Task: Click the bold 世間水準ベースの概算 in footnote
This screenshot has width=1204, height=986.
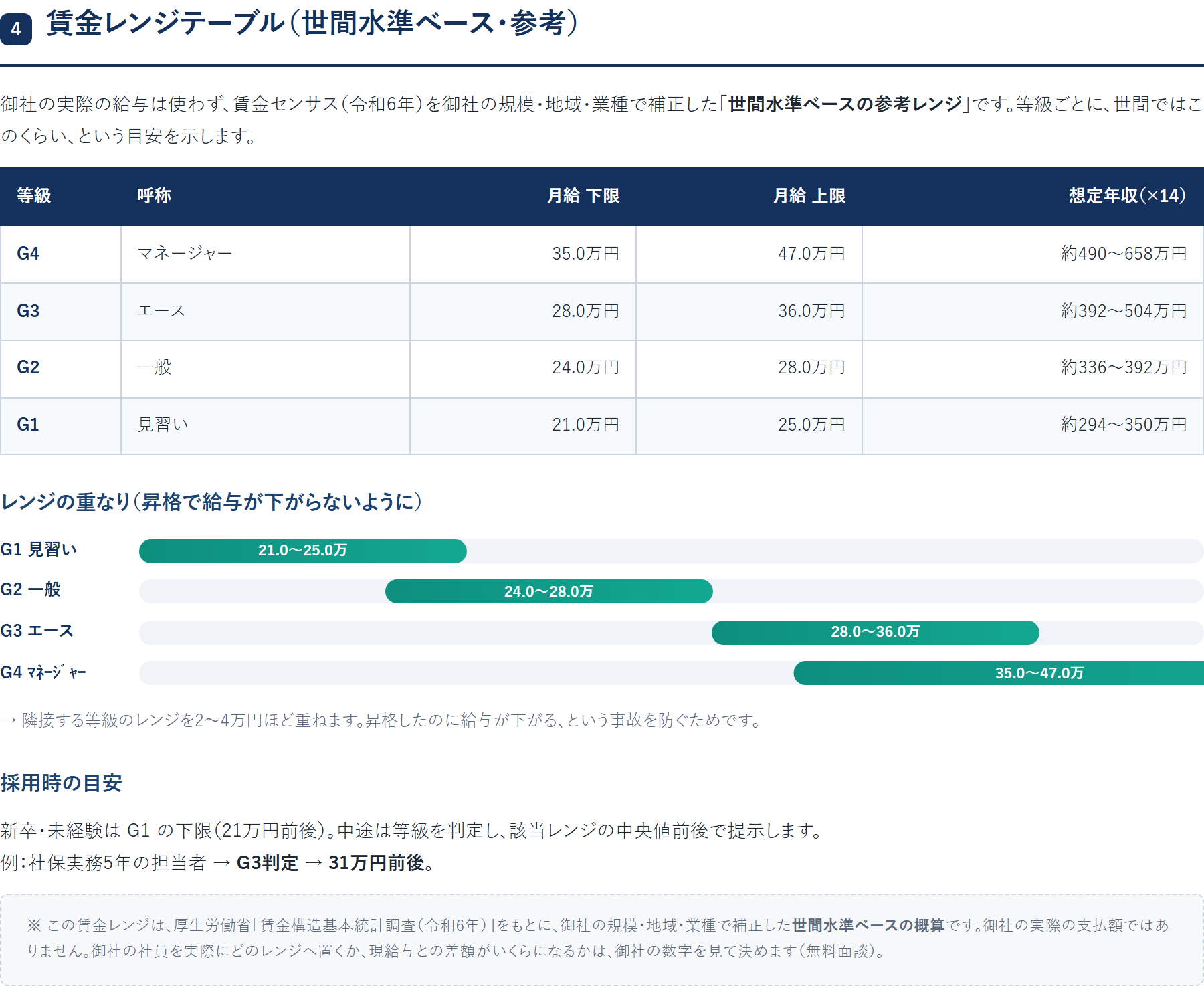Action: [x=868, y=926]
